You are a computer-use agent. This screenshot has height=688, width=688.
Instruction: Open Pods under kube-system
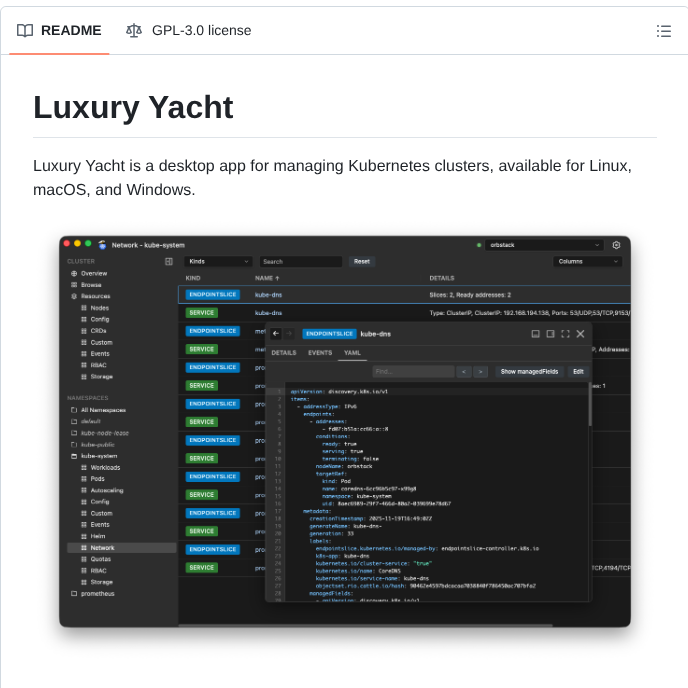coord(97,479)
